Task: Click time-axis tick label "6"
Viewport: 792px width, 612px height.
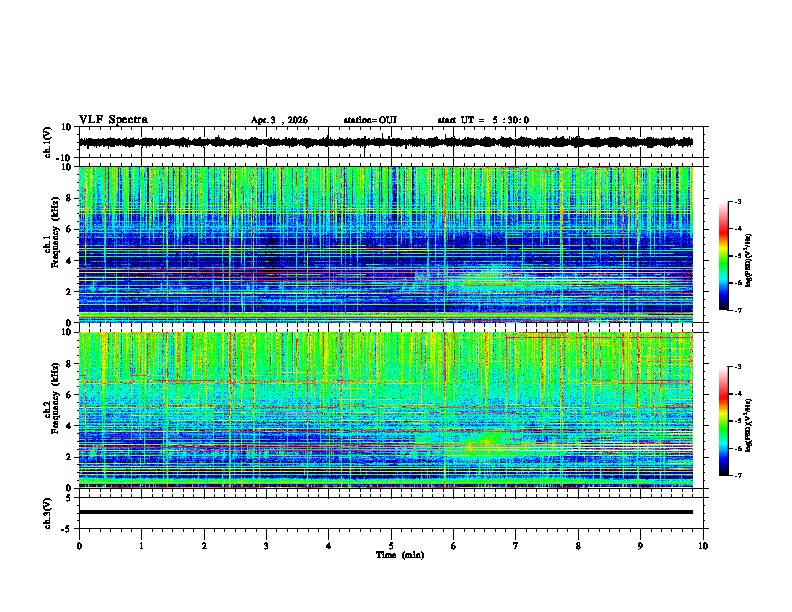Action: (x=454, y=546)
